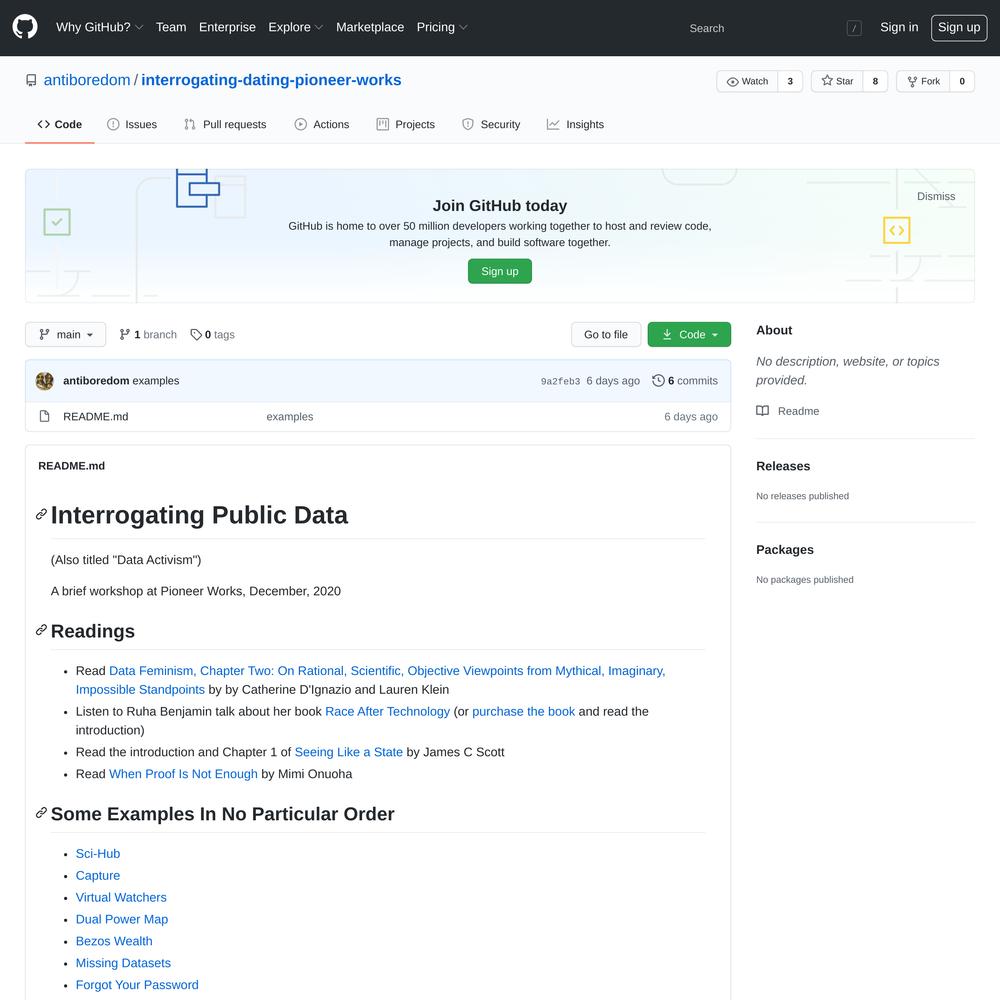Open the Race After Technology link
Screen dimensions: 1000x1000
tap(388, 712)
